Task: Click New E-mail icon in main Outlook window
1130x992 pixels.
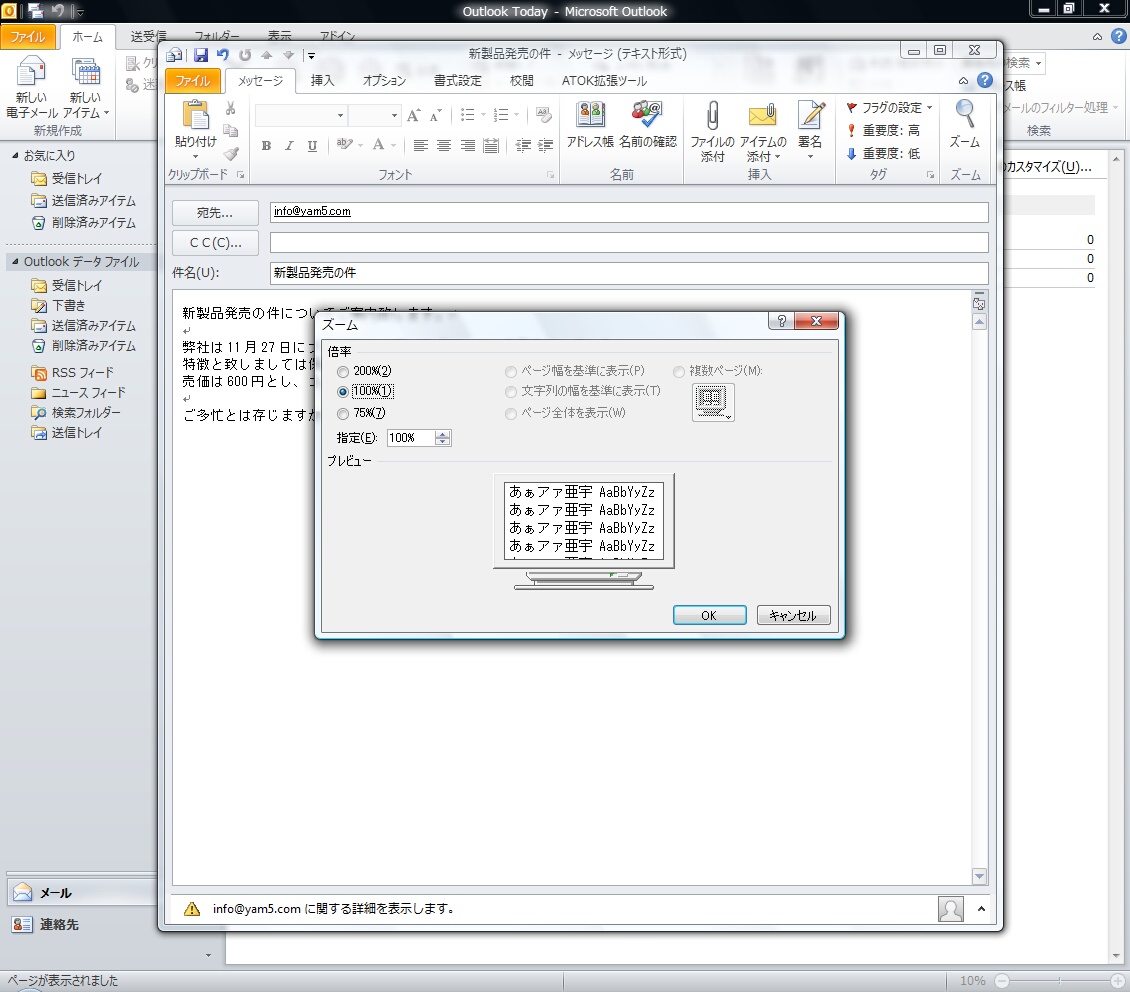Action: tap(31, 86)
